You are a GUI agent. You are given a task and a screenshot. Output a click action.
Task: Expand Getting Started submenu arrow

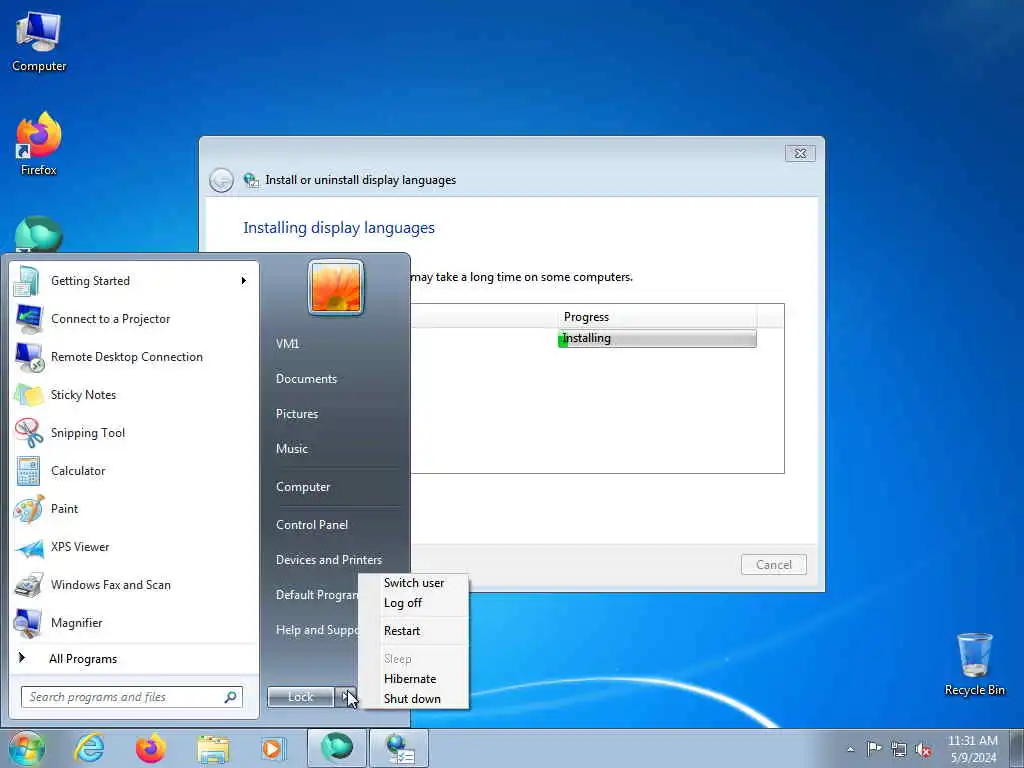click(244, 281)
